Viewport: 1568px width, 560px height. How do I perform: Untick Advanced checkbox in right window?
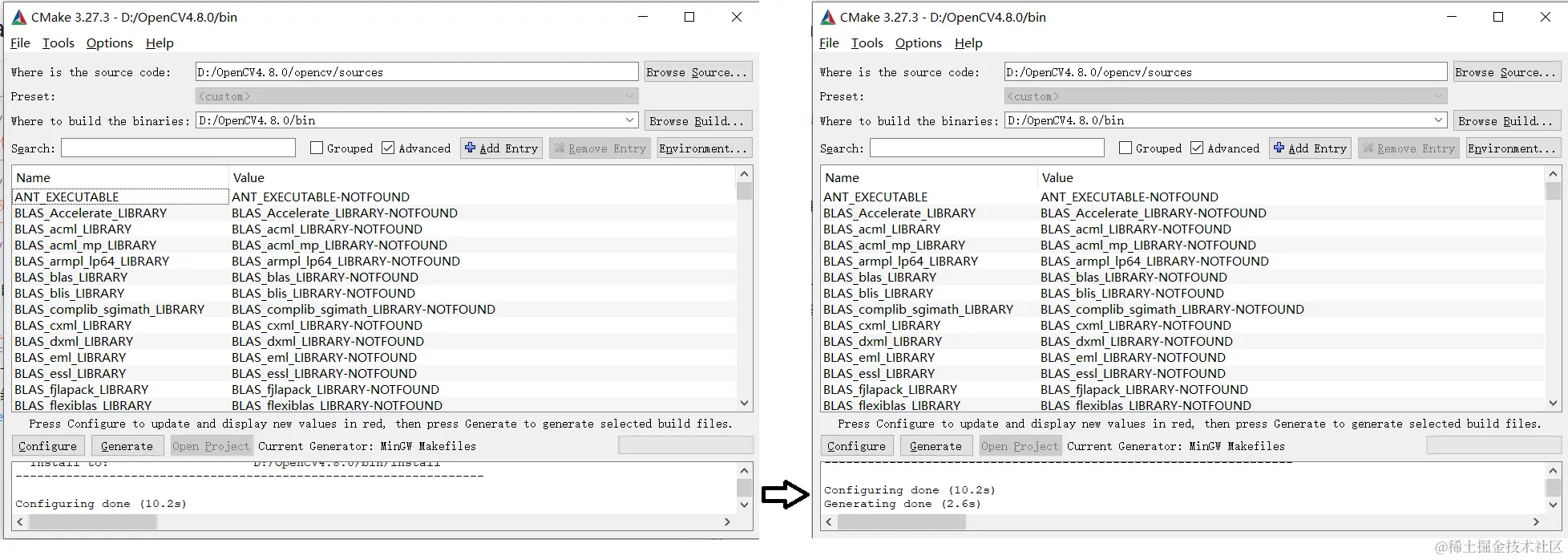pos(1197,148)
